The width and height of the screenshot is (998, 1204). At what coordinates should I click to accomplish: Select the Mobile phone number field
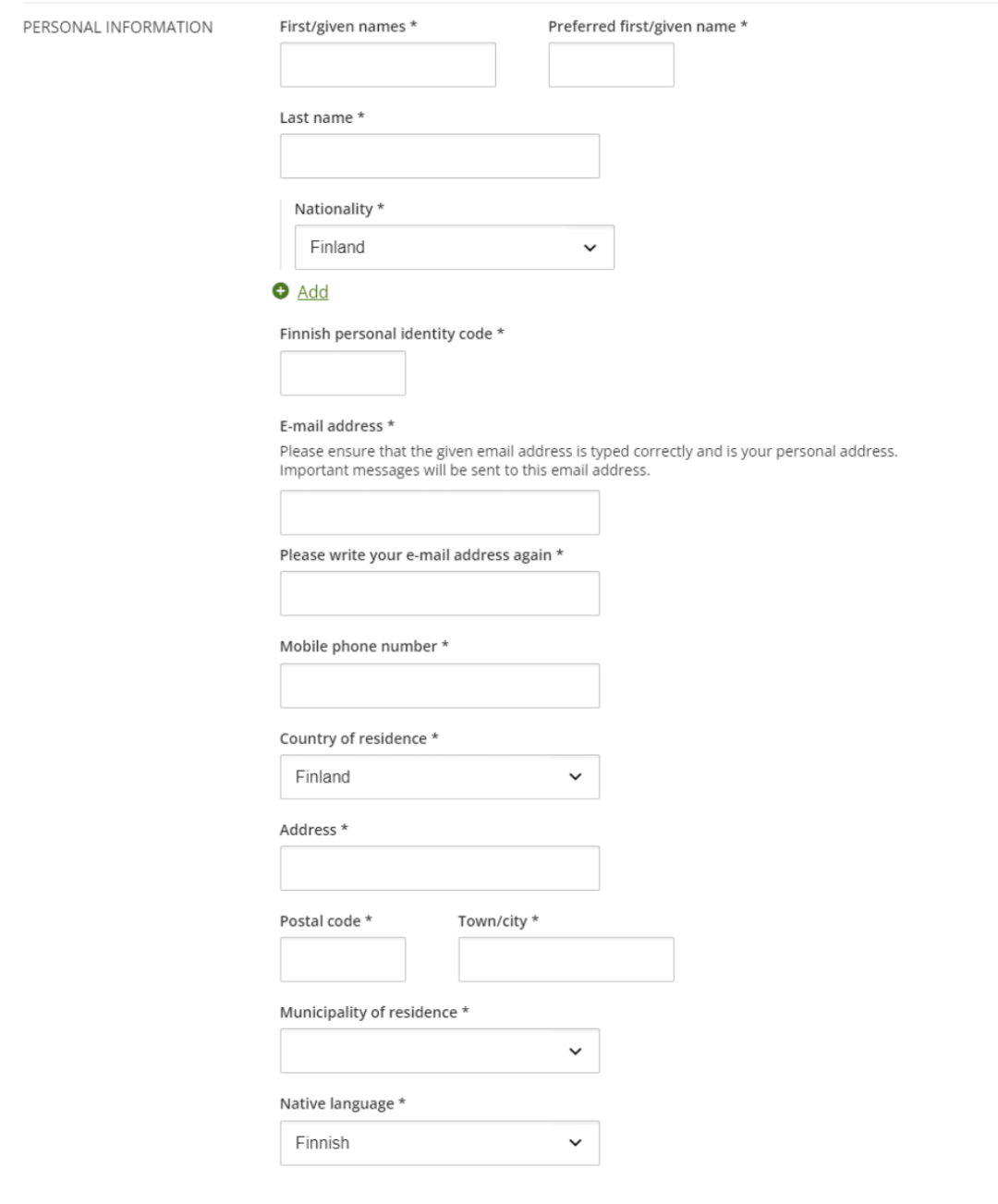439,686
